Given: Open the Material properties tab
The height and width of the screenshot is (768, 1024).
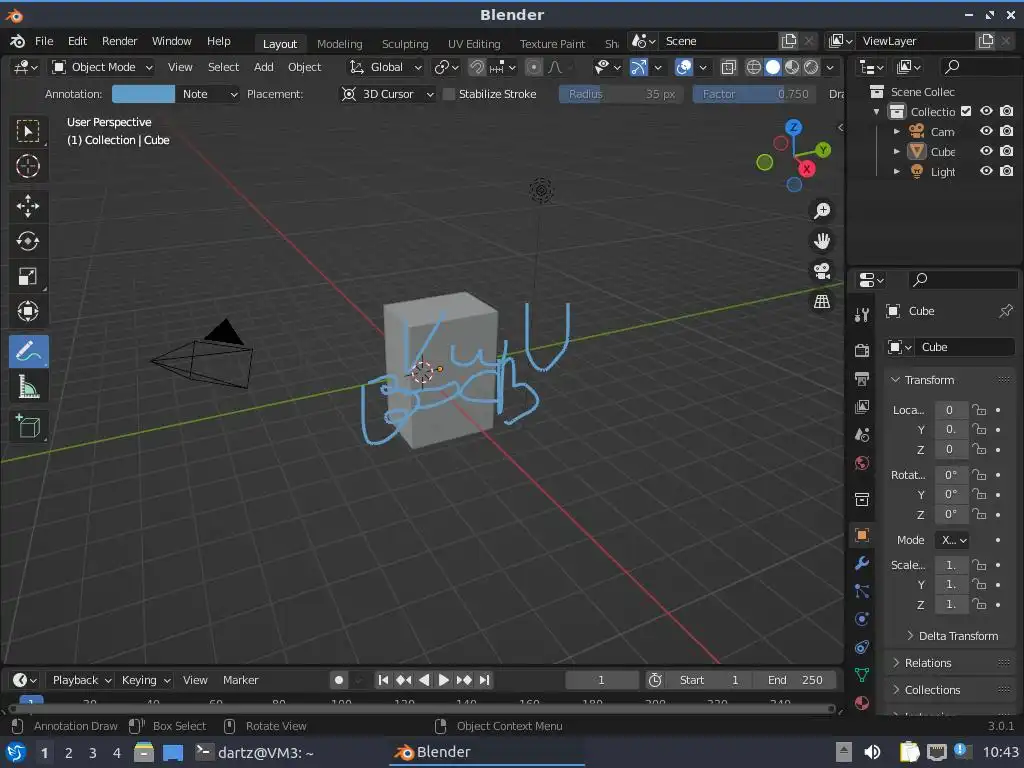Looking at the screenshot, I should point(862,703).
